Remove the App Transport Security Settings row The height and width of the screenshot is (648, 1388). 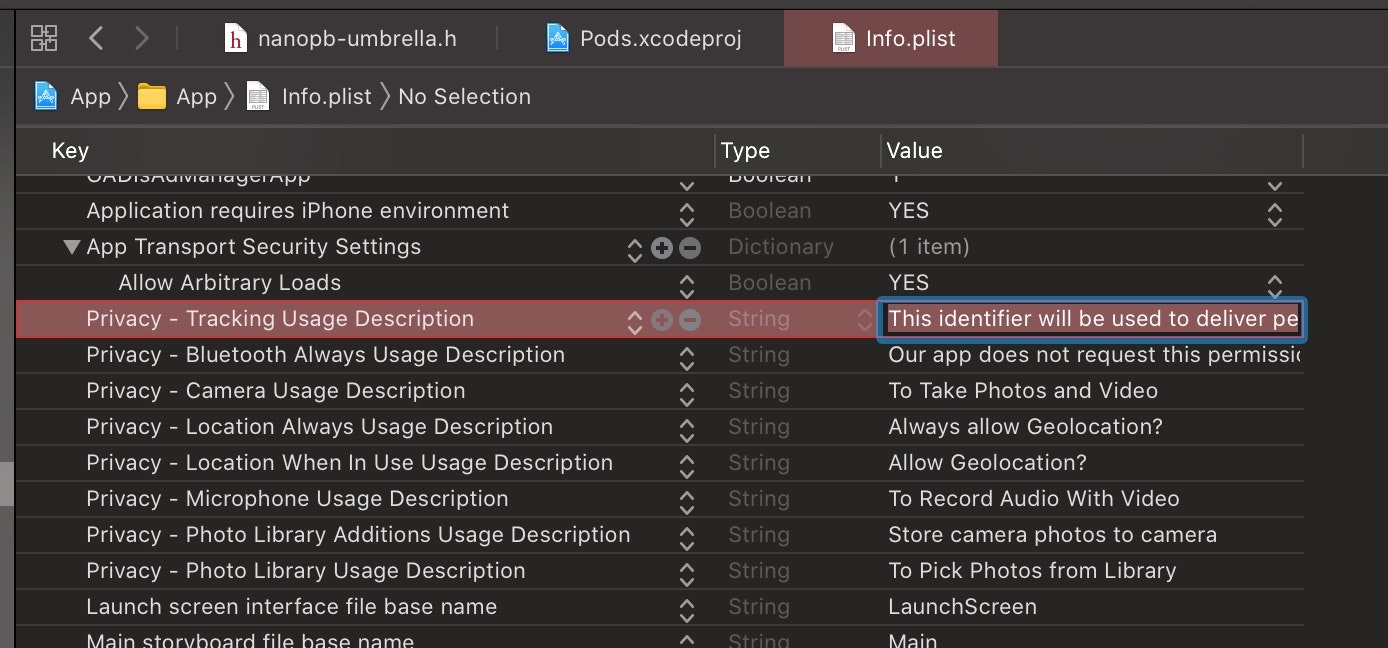coord(690,248)
